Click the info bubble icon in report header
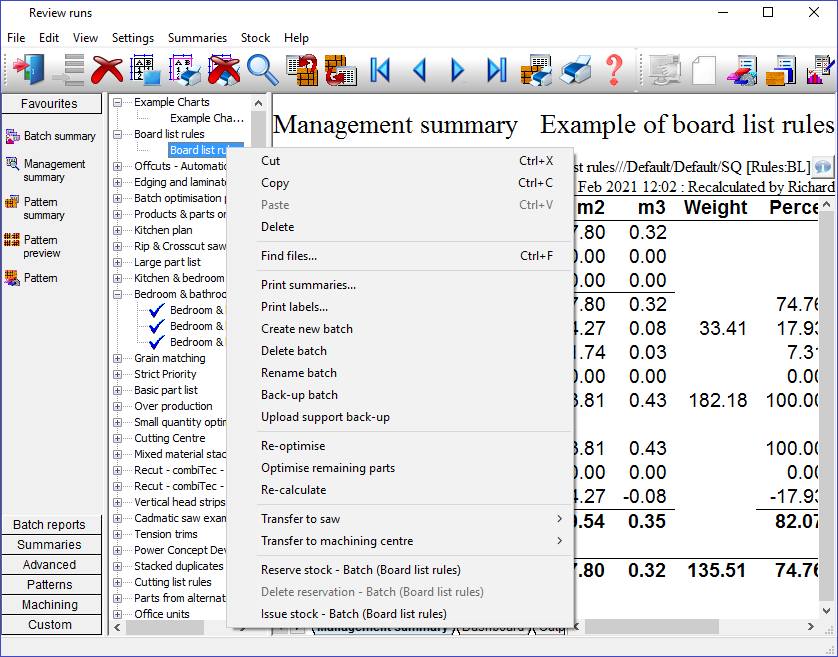The width and height of the screenshot is (838, 657). coord(823,167)
